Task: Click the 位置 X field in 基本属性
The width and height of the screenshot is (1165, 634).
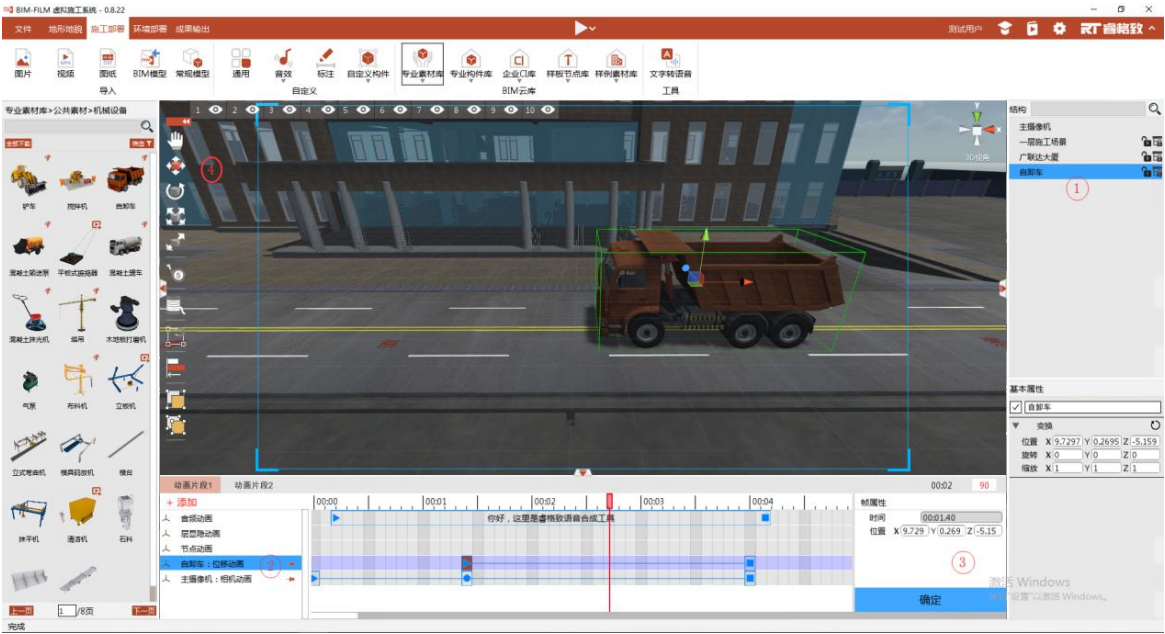Action: click(x=1068, y=441)
